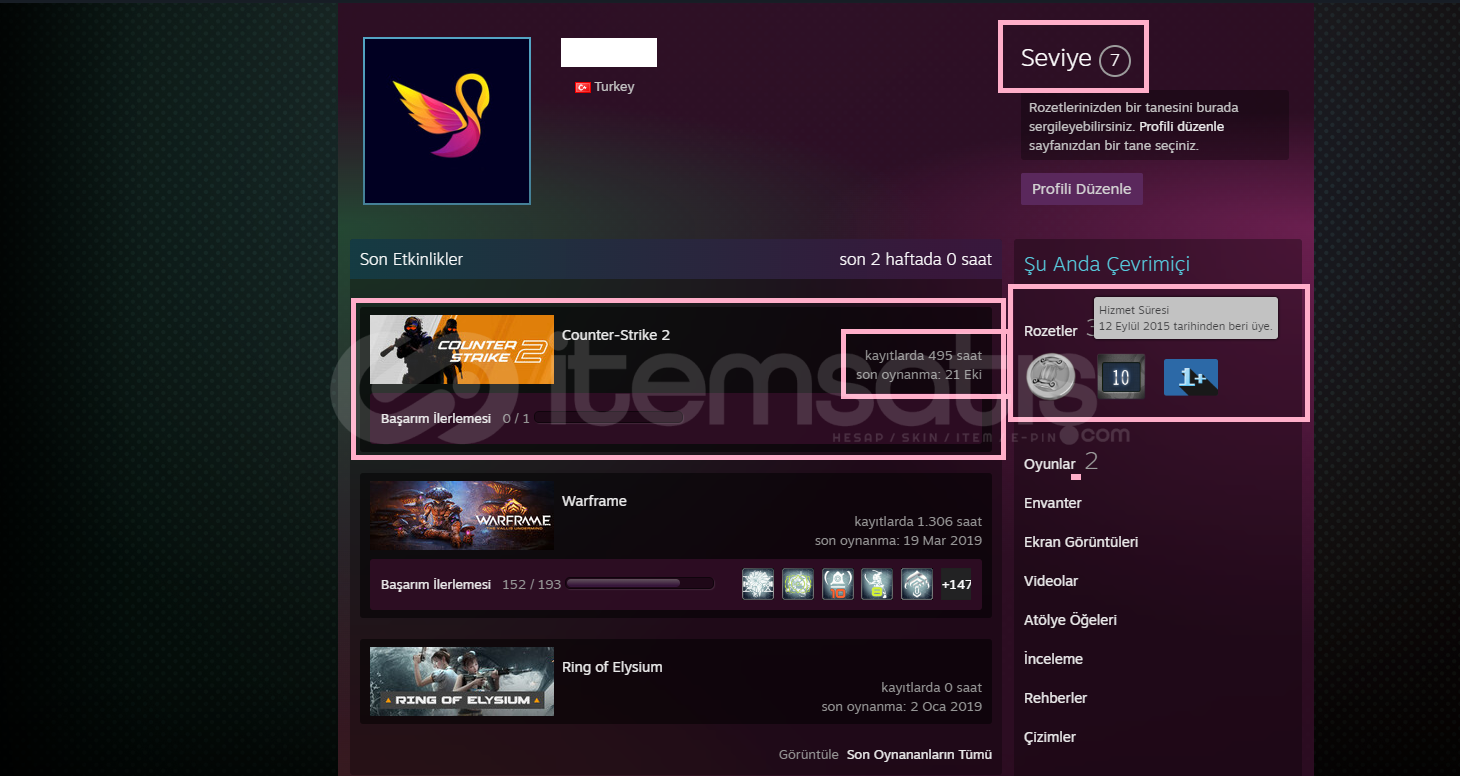View the snowflake-shaped Warframe achievement icon
Image resolution: width=1460 pixels, height=776 pixels.
[758, 584]
